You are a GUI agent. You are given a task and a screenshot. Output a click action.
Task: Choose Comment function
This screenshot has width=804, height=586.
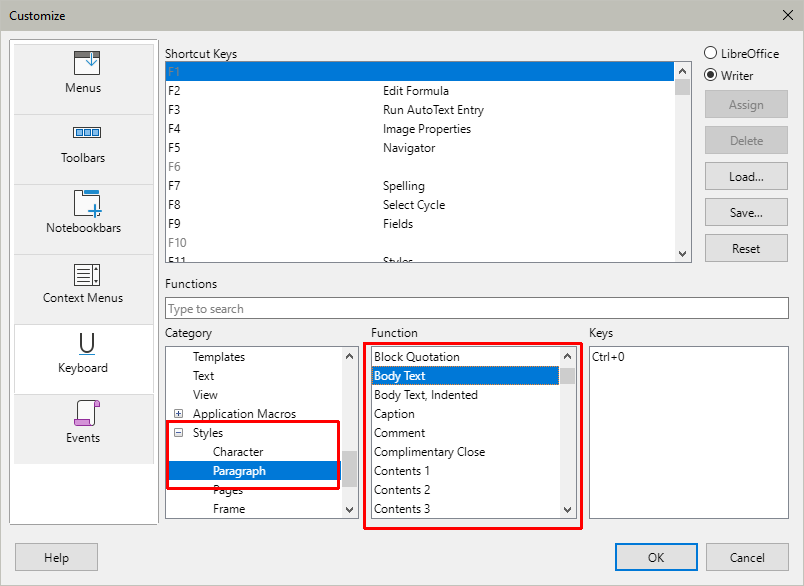click(466, 432)
